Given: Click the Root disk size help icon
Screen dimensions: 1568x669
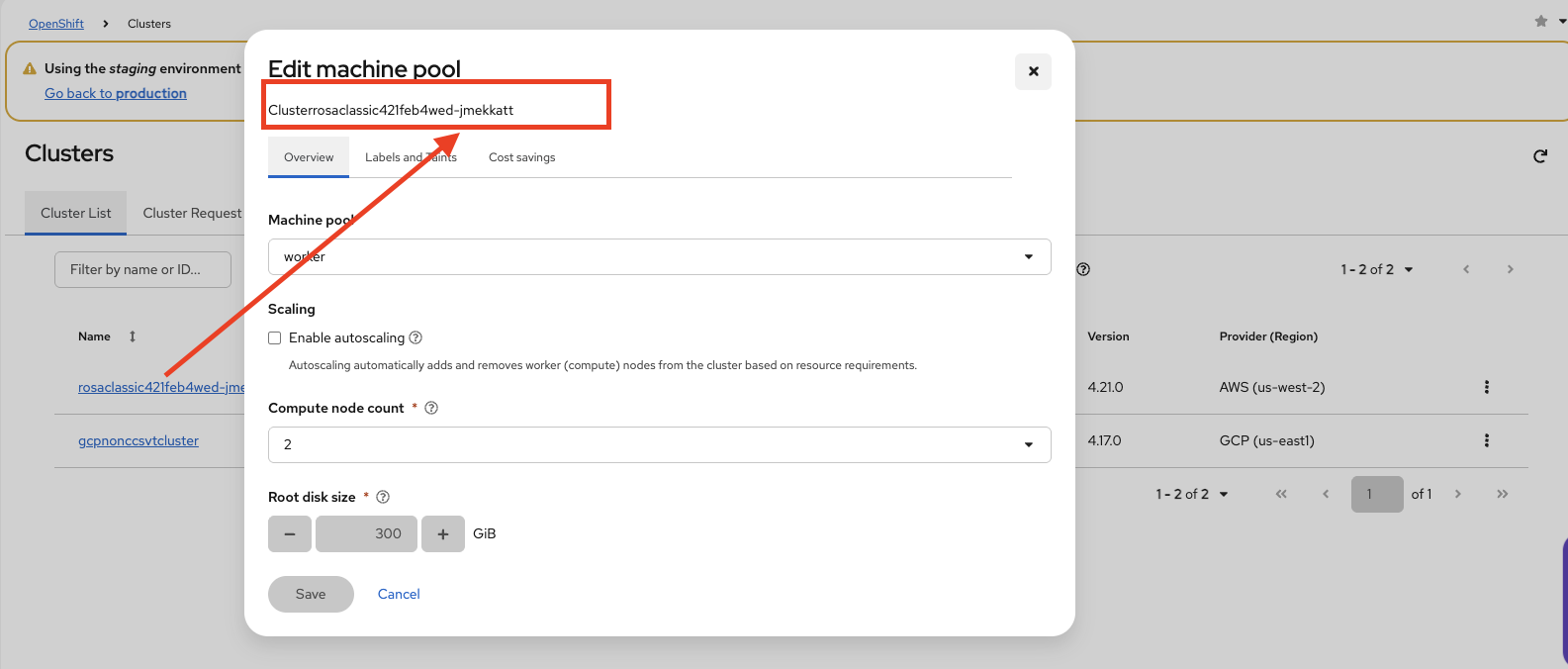Looking at the screenshot, I should [383, 497].
